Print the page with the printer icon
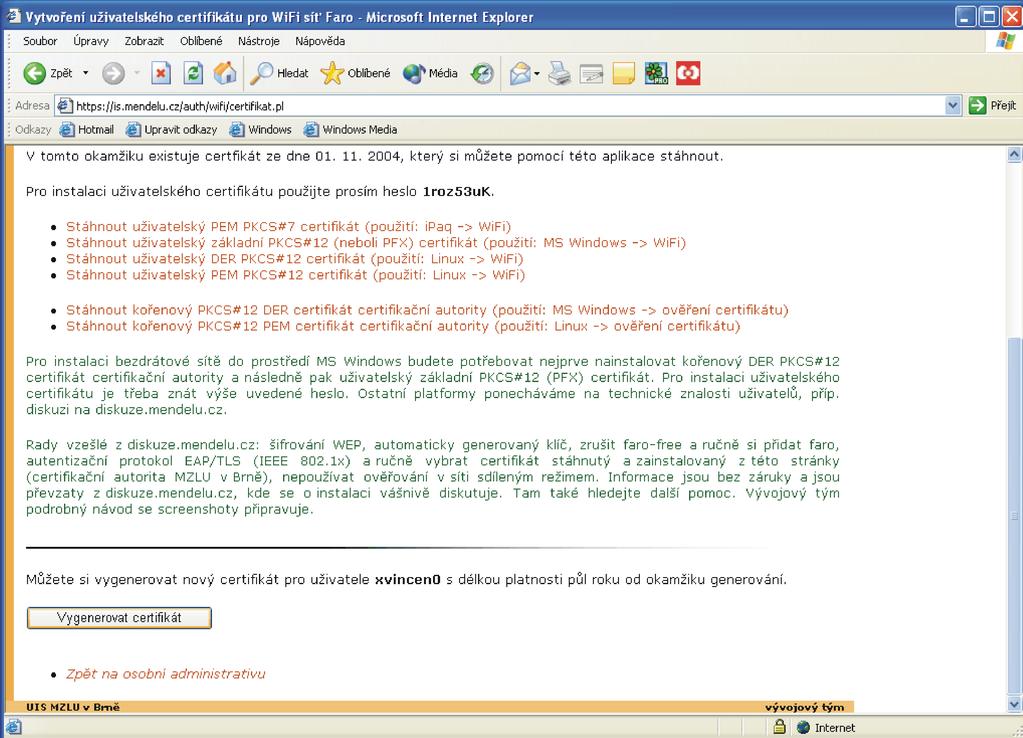 (559, 73)
